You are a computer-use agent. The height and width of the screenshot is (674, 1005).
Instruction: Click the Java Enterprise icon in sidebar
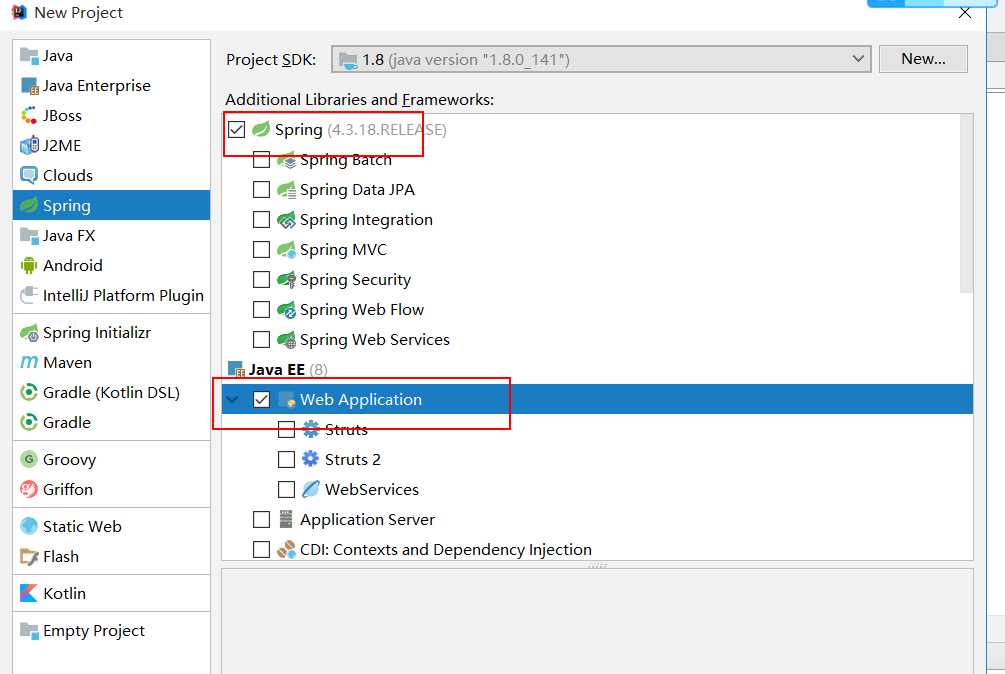click(29, 86)
